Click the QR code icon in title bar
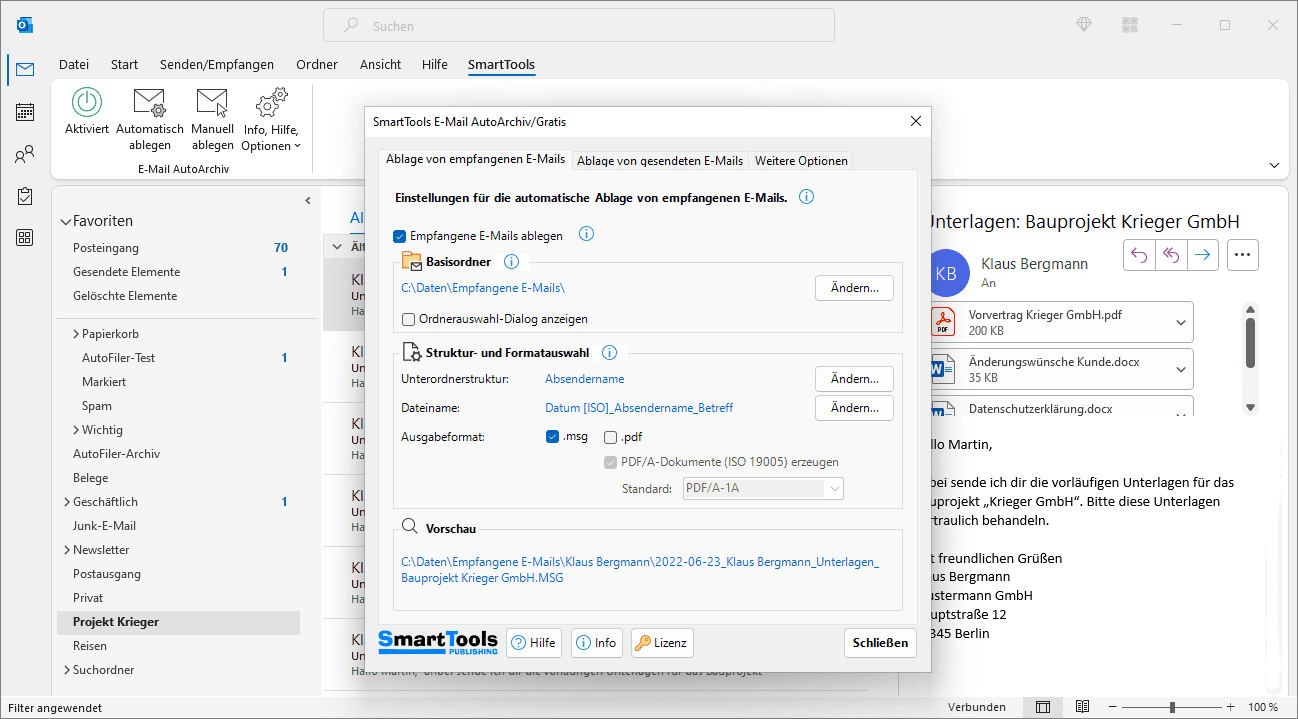The image size is (1298, 719). (1130, 25)
